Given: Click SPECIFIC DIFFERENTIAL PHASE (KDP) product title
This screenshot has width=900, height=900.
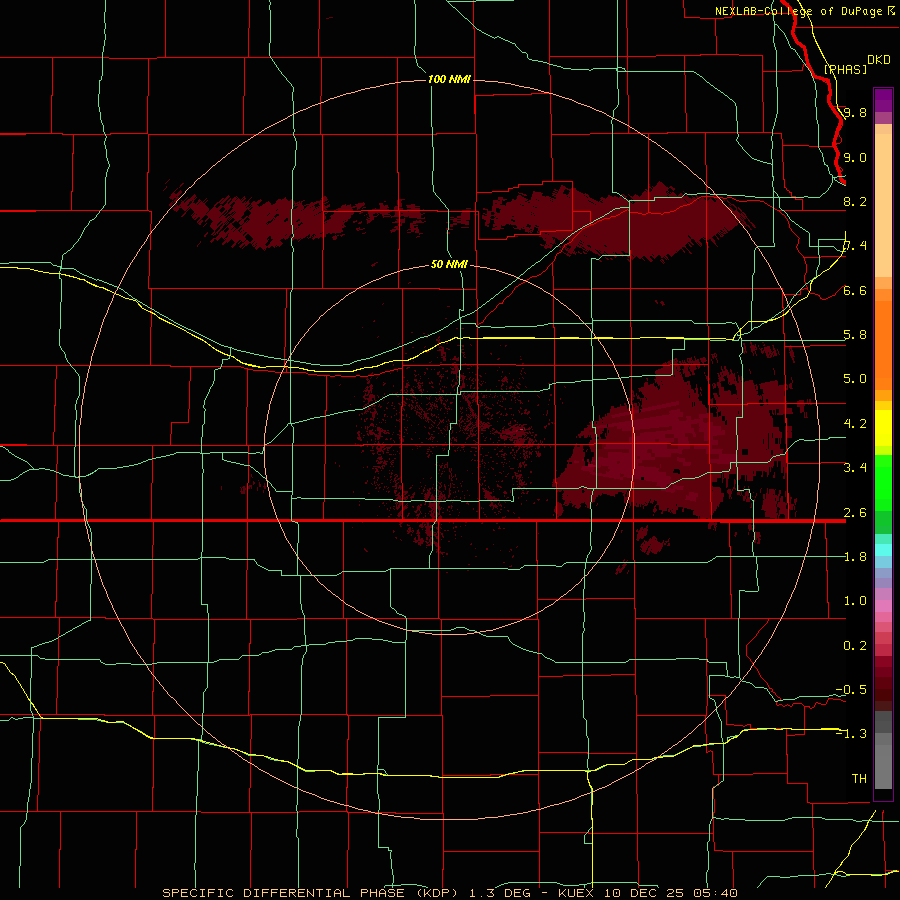Looking at the screenshot, I should point(312,893).
